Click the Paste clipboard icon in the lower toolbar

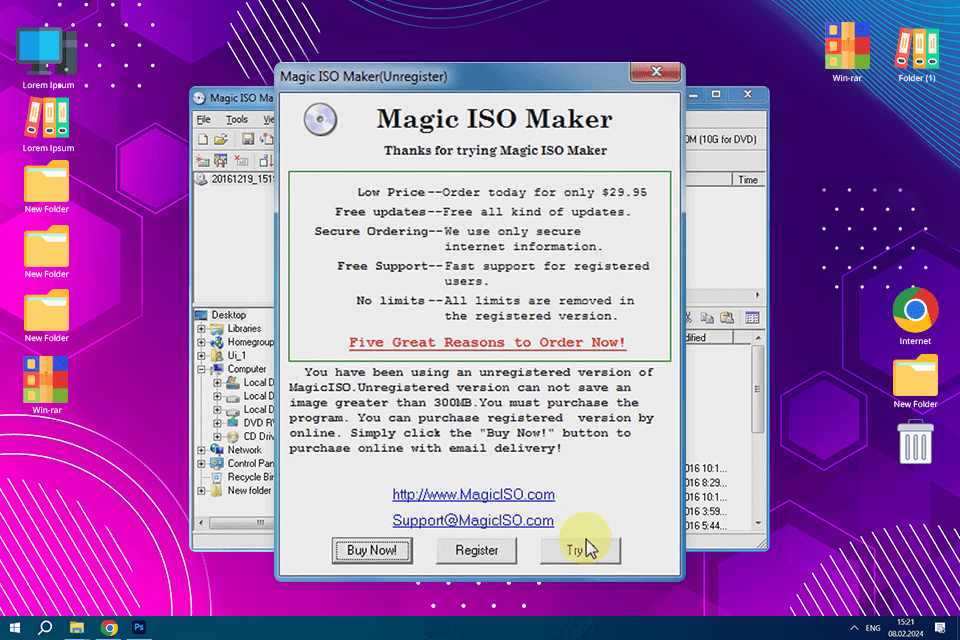(x=727, y=317)
